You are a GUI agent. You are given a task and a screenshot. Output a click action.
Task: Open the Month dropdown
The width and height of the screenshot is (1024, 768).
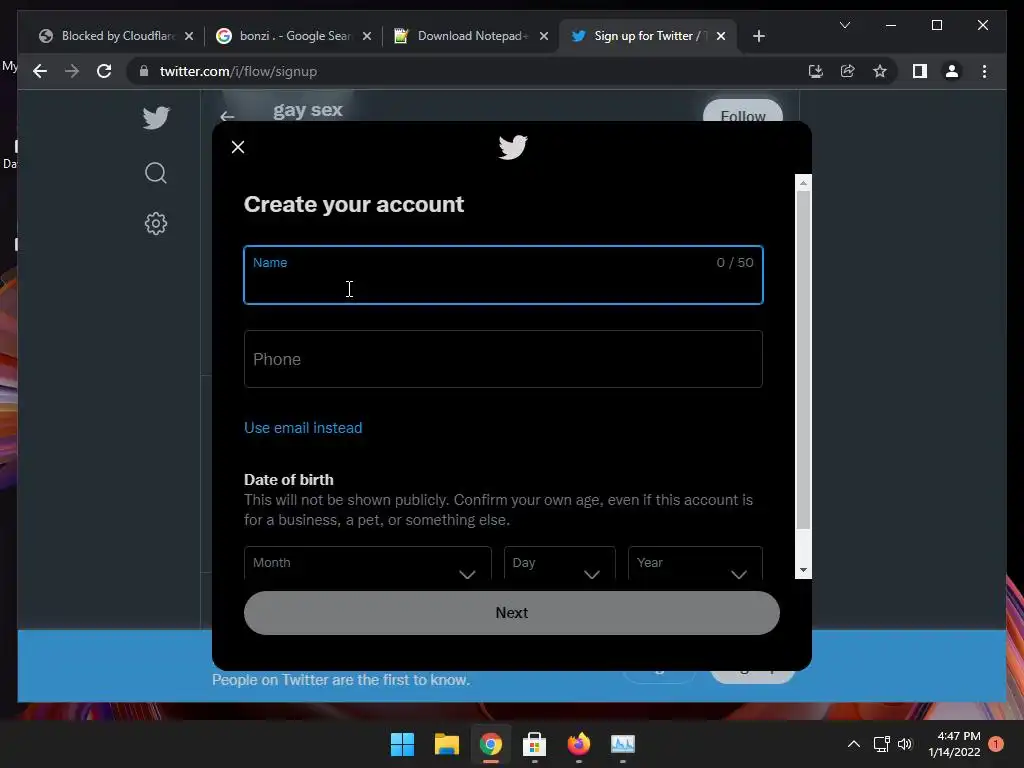pyautogui.click(x=368, y=563)
